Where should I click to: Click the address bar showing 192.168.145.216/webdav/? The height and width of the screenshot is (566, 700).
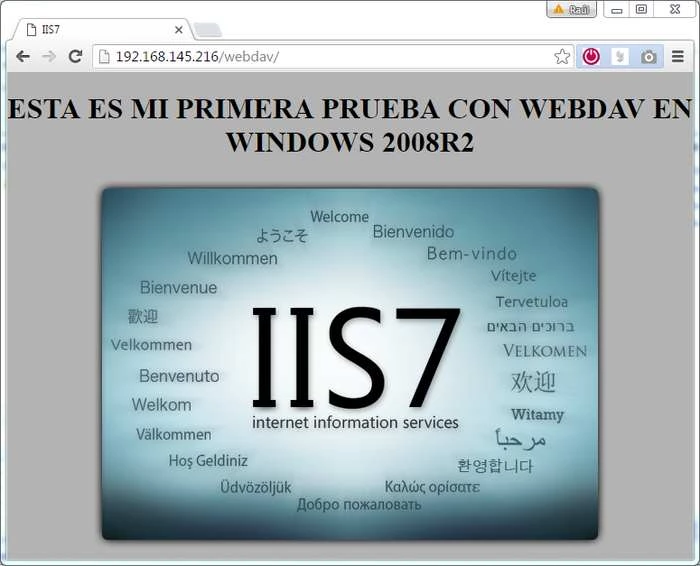pos(333,57)
